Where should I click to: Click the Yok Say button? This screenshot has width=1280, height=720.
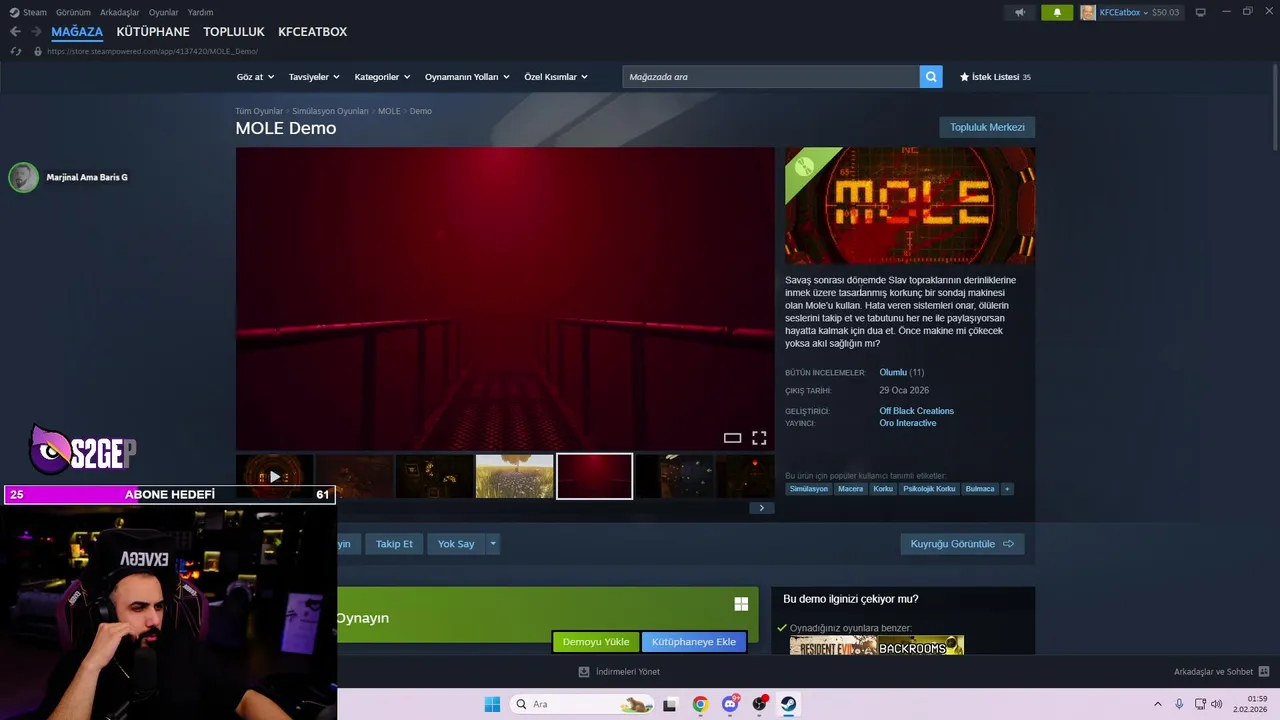[456, 544]
